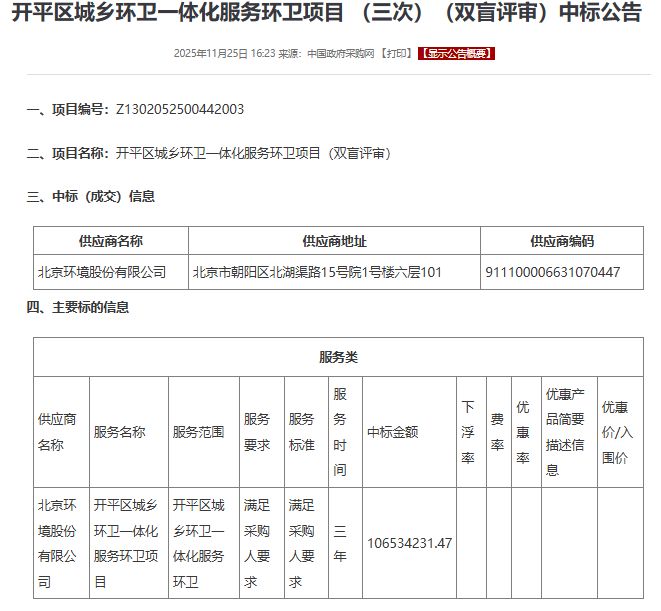Click the 供应商编码 column header
The height and width of the screenshot is (611, 661).
[x=562, y=241]
